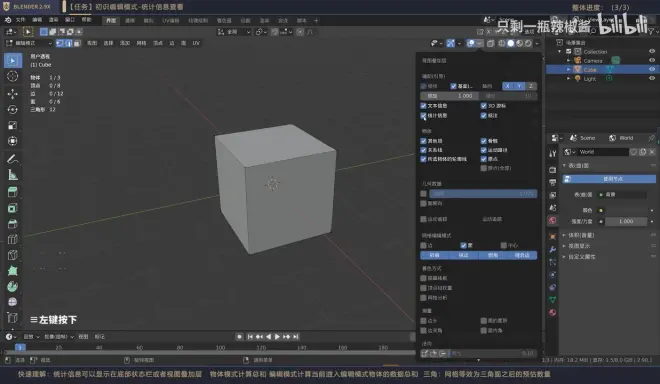Select the 3D Cursor tool
The height and width of the screenshot is (384, 660).
coord(13,77)
